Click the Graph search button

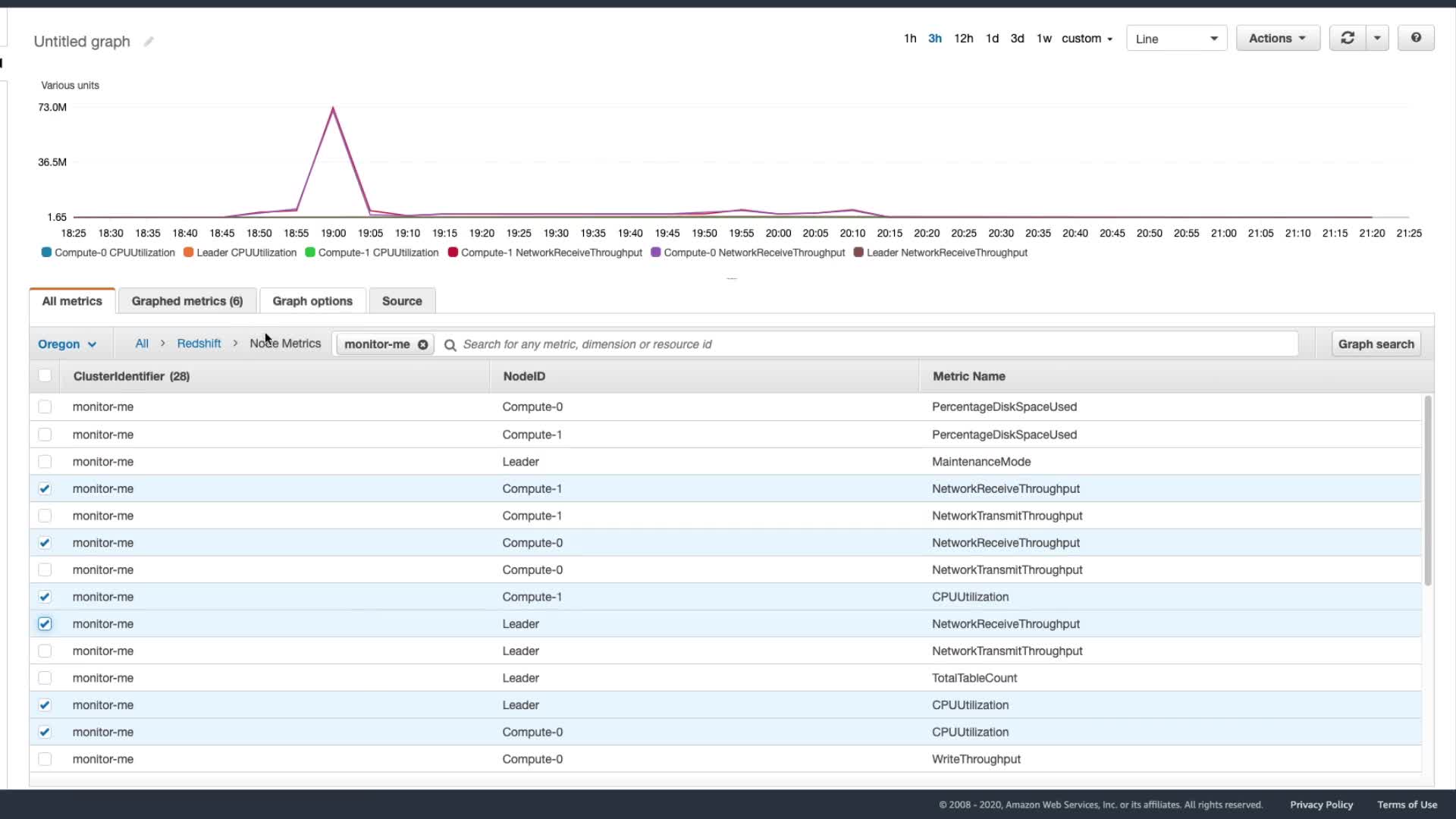[x=1376, y=344]
